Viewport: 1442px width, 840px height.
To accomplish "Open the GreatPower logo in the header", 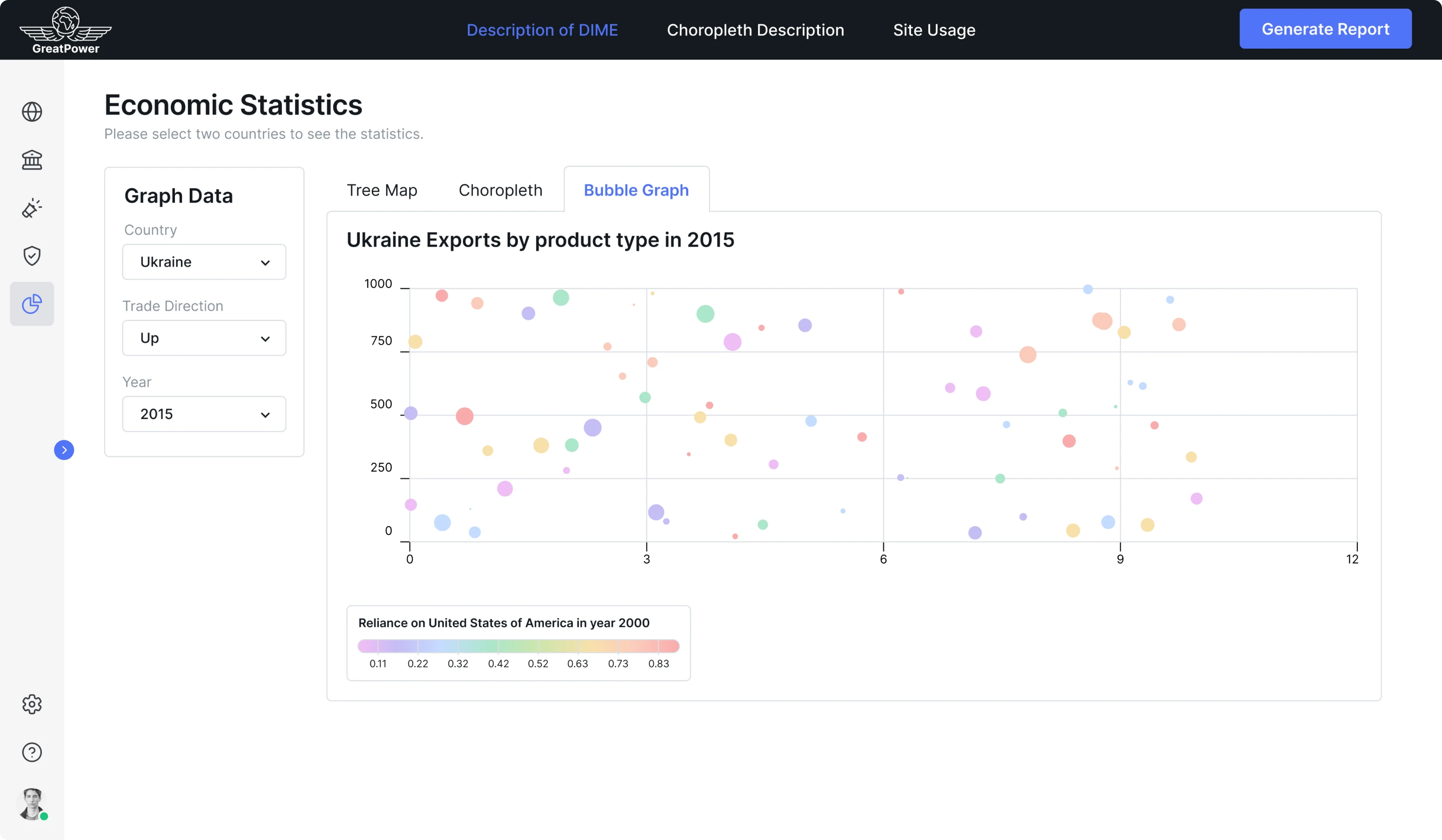I will click(65, 29).
